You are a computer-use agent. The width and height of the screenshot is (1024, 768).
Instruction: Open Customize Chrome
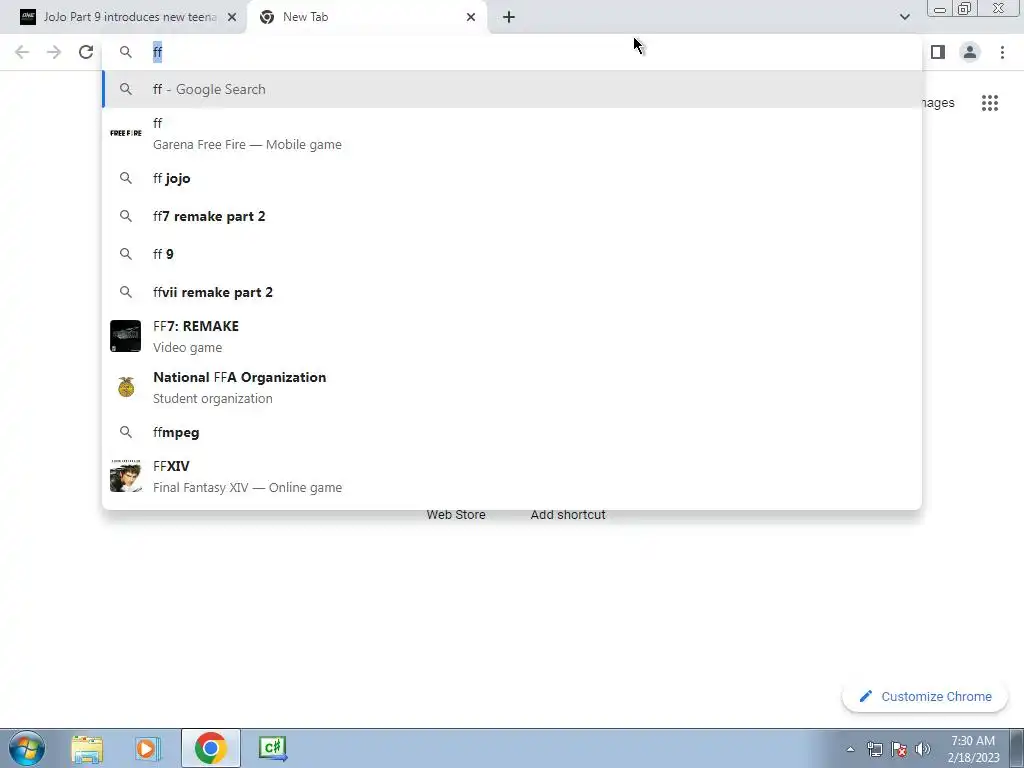point(925,697)
